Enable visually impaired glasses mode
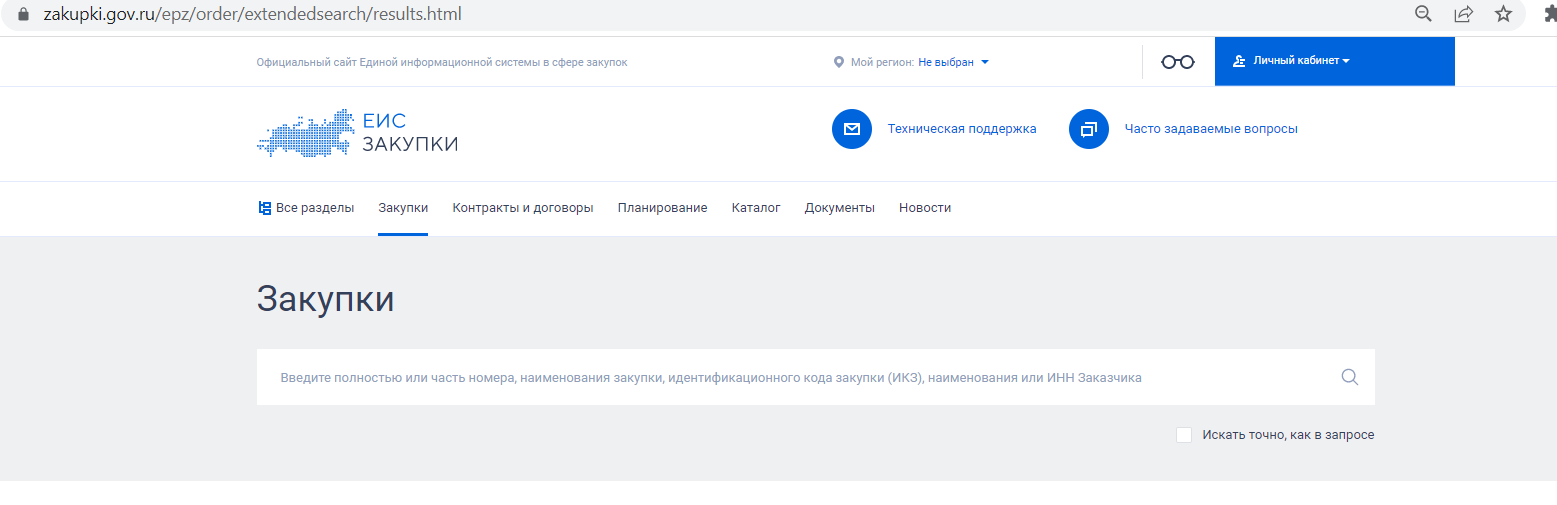Image resolution: width=1557 pixels, height=505 pixels. [x=1178, y=62]
